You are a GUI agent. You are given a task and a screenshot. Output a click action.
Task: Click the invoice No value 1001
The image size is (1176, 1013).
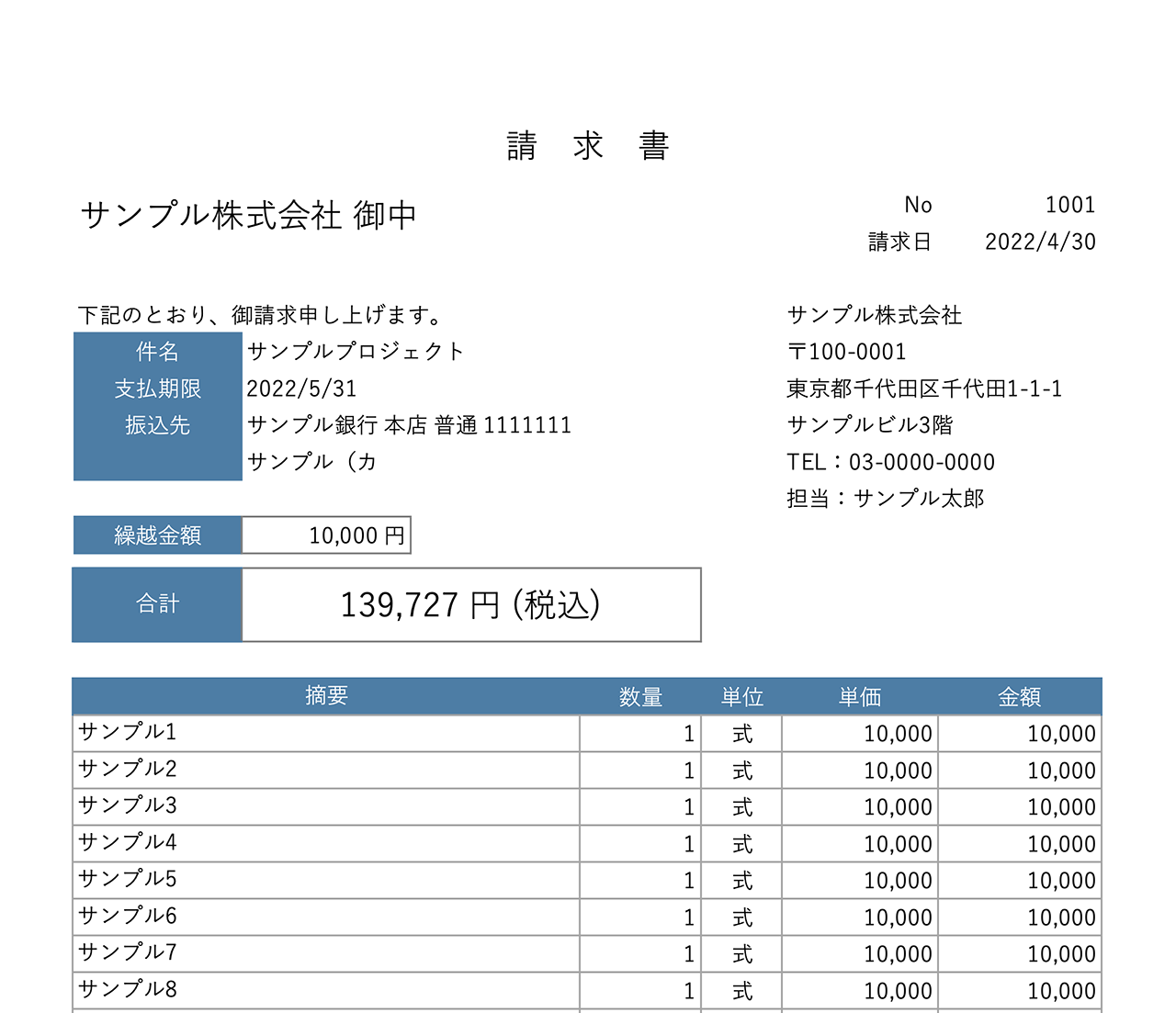[x=1071, y=204]
